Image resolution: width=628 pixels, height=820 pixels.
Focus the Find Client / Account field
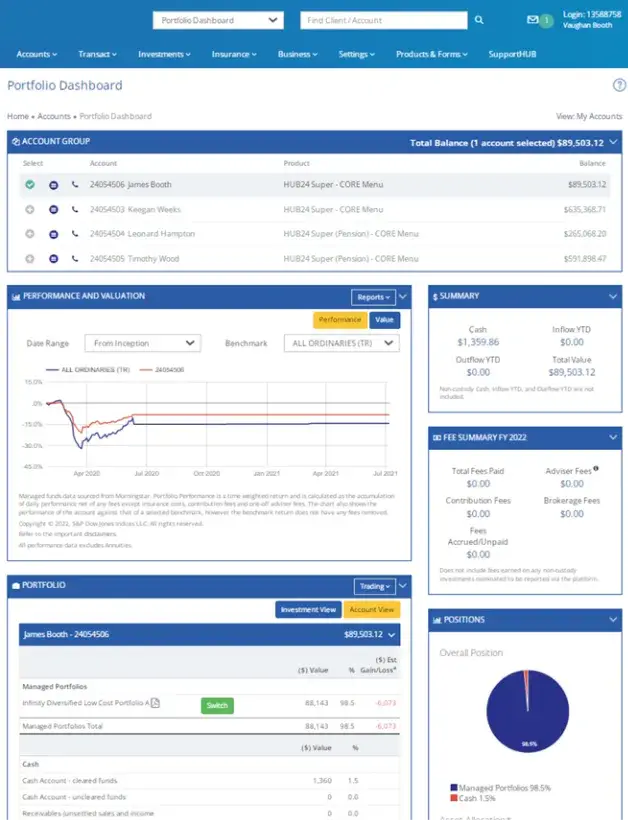384,20
